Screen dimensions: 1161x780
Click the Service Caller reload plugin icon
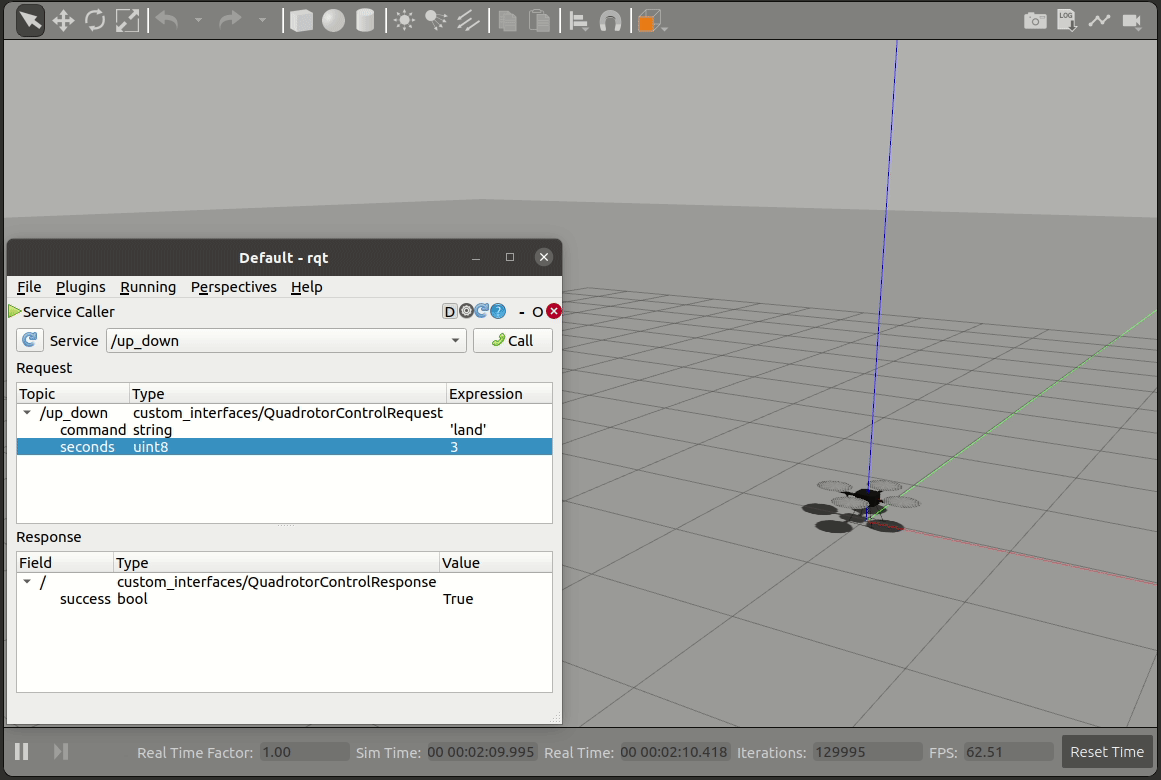[482, 311]
